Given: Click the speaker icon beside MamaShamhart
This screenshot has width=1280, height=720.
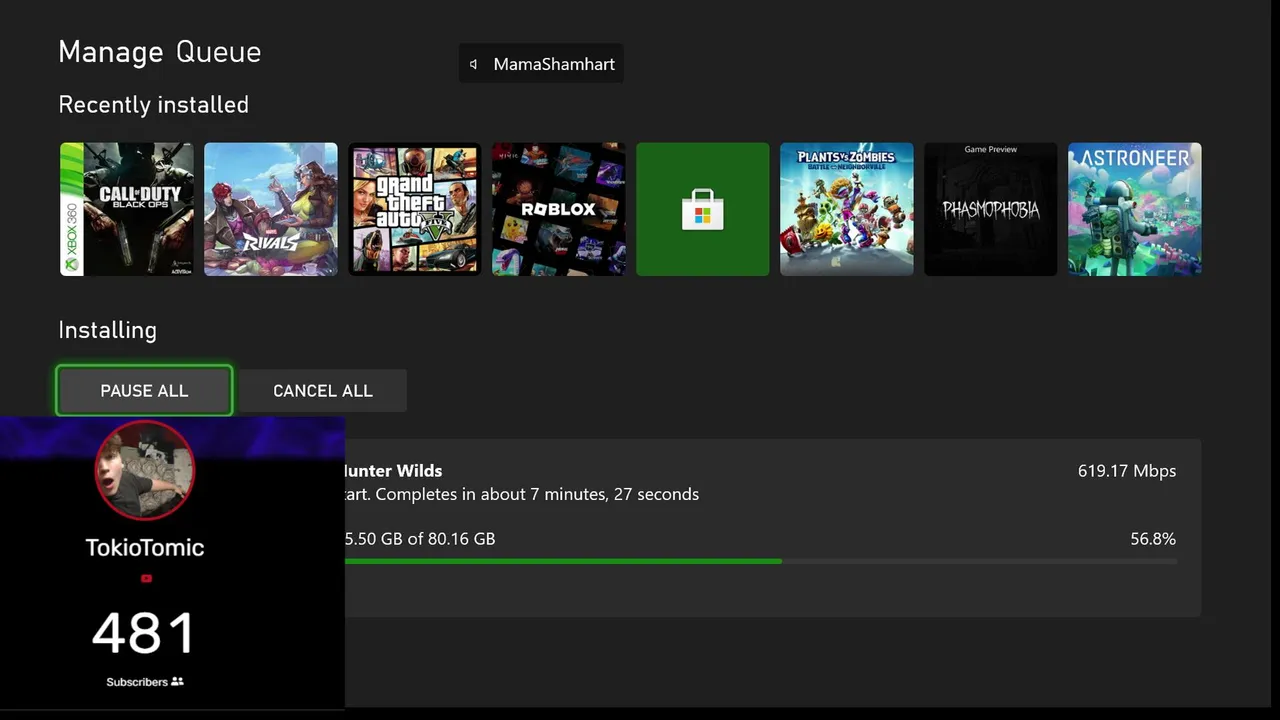Looking at the screenshot, I should [474, 64].
